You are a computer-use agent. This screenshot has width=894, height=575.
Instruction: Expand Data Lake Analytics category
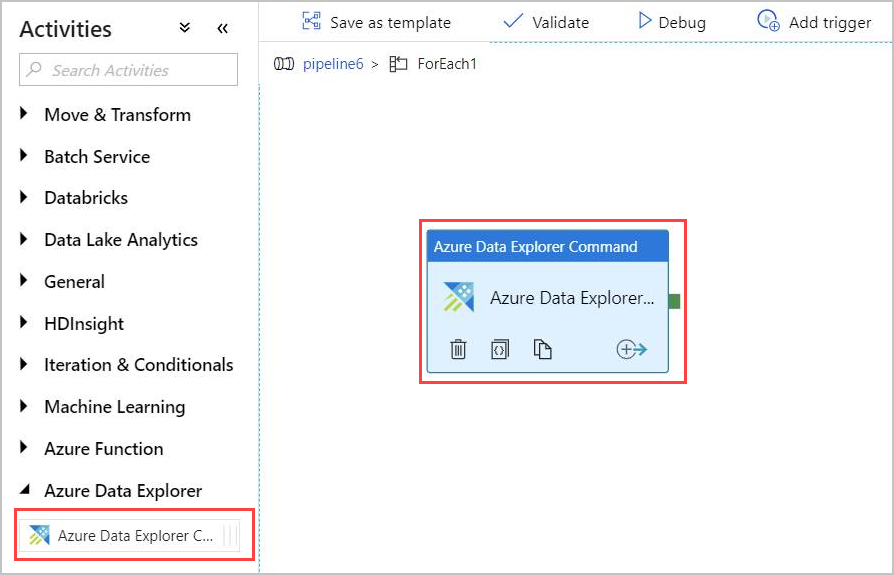point(23,238)
